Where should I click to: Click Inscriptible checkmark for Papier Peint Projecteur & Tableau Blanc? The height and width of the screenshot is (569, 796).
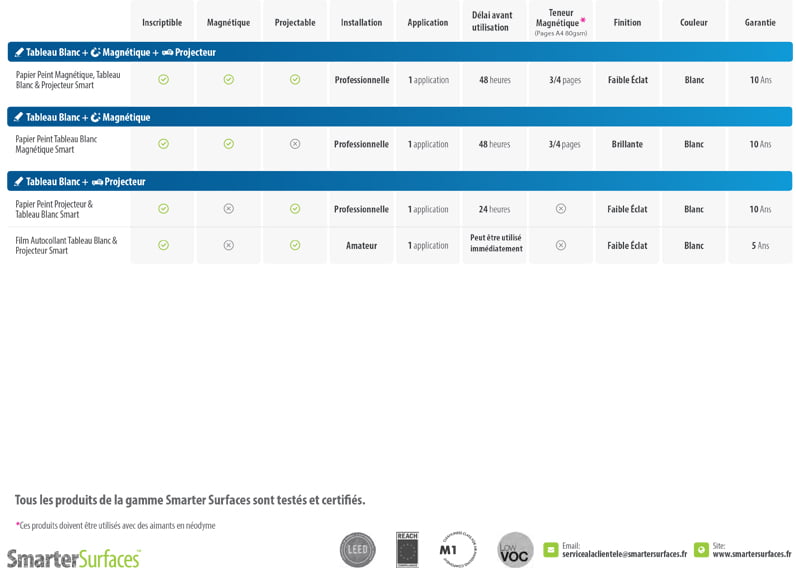(x=163, y=209)
